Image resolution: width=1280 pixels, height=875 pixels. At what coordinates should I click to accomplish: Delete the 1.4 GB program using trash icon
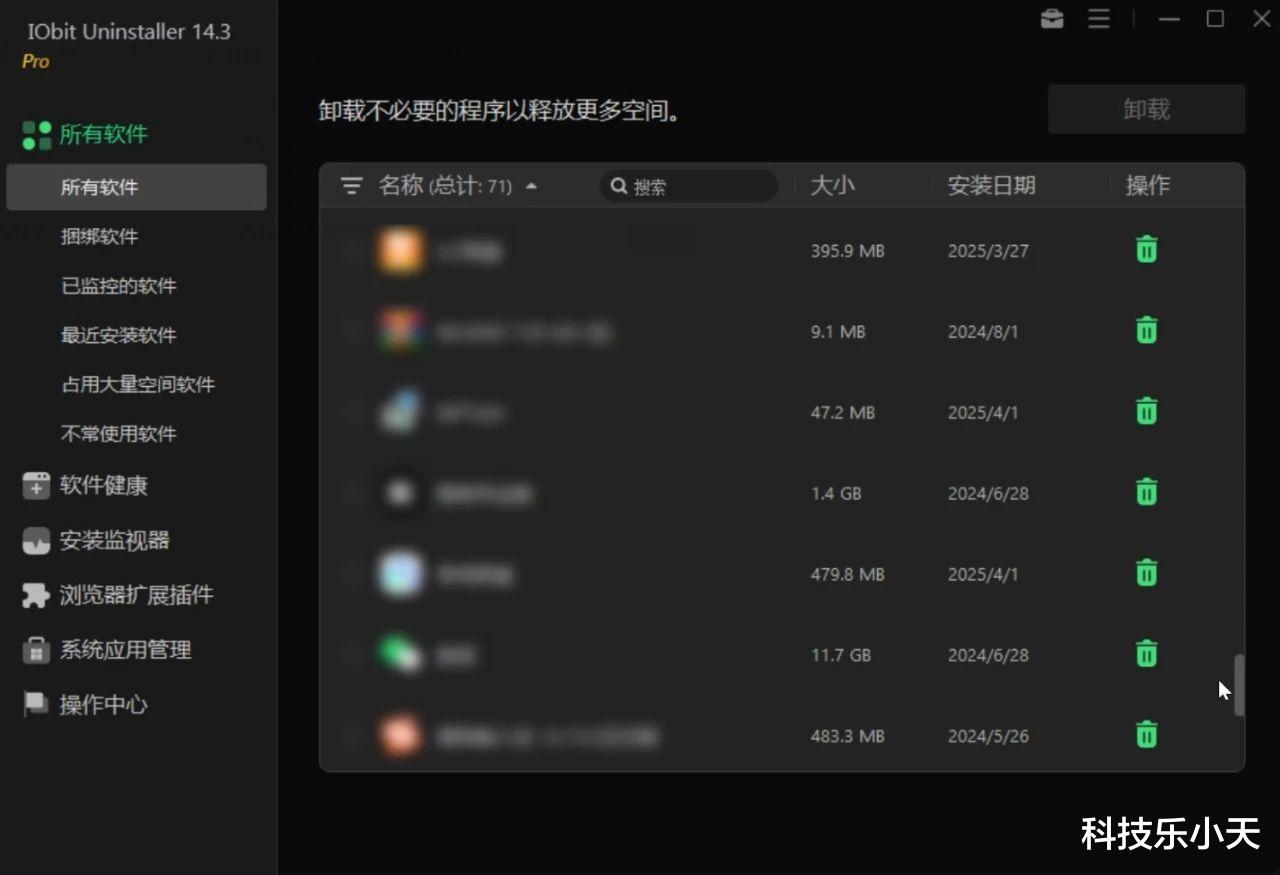click(x=1146, y=492)
